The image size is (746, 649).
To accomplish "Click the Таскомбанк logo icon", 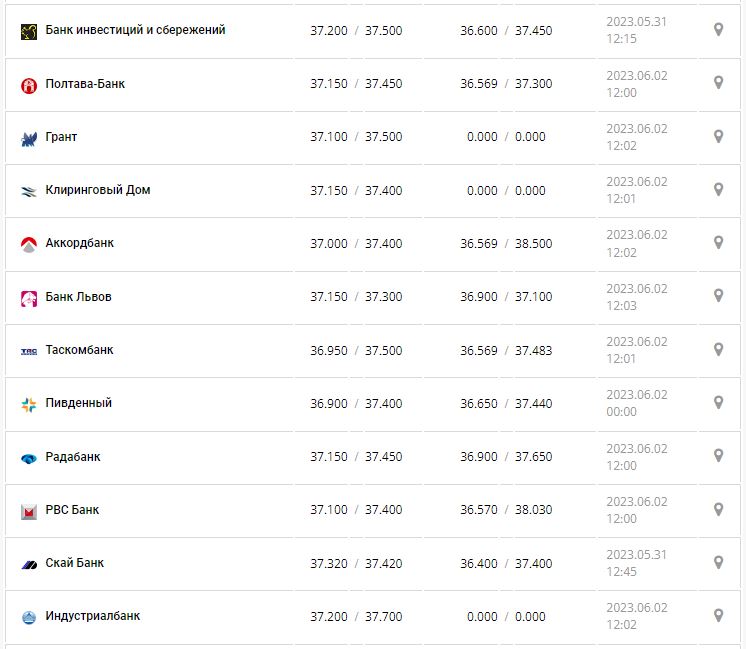I will click(29, 351).
